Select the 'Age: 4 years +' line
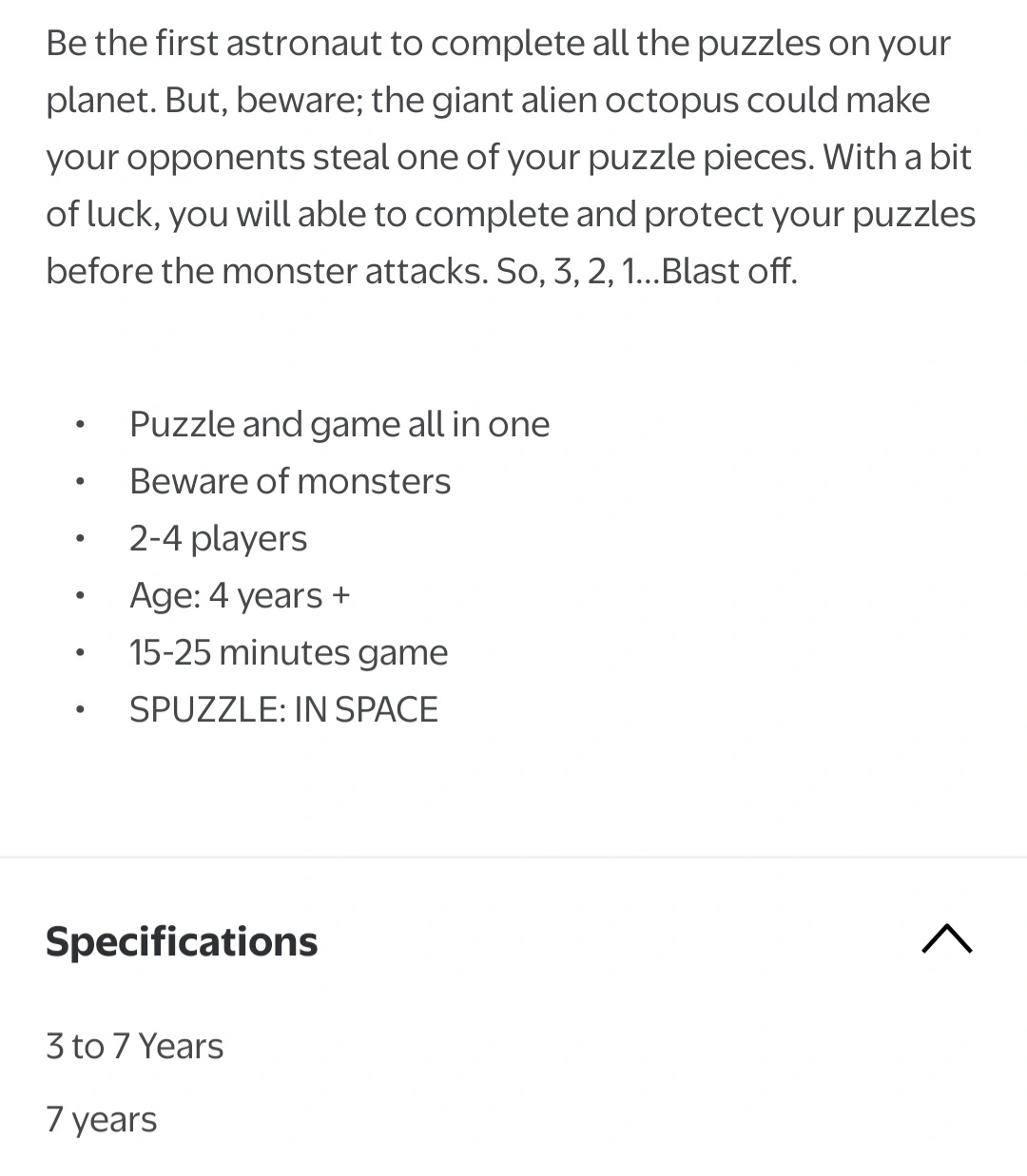Screen dimensions: 1027x1176 click(240, 595)
